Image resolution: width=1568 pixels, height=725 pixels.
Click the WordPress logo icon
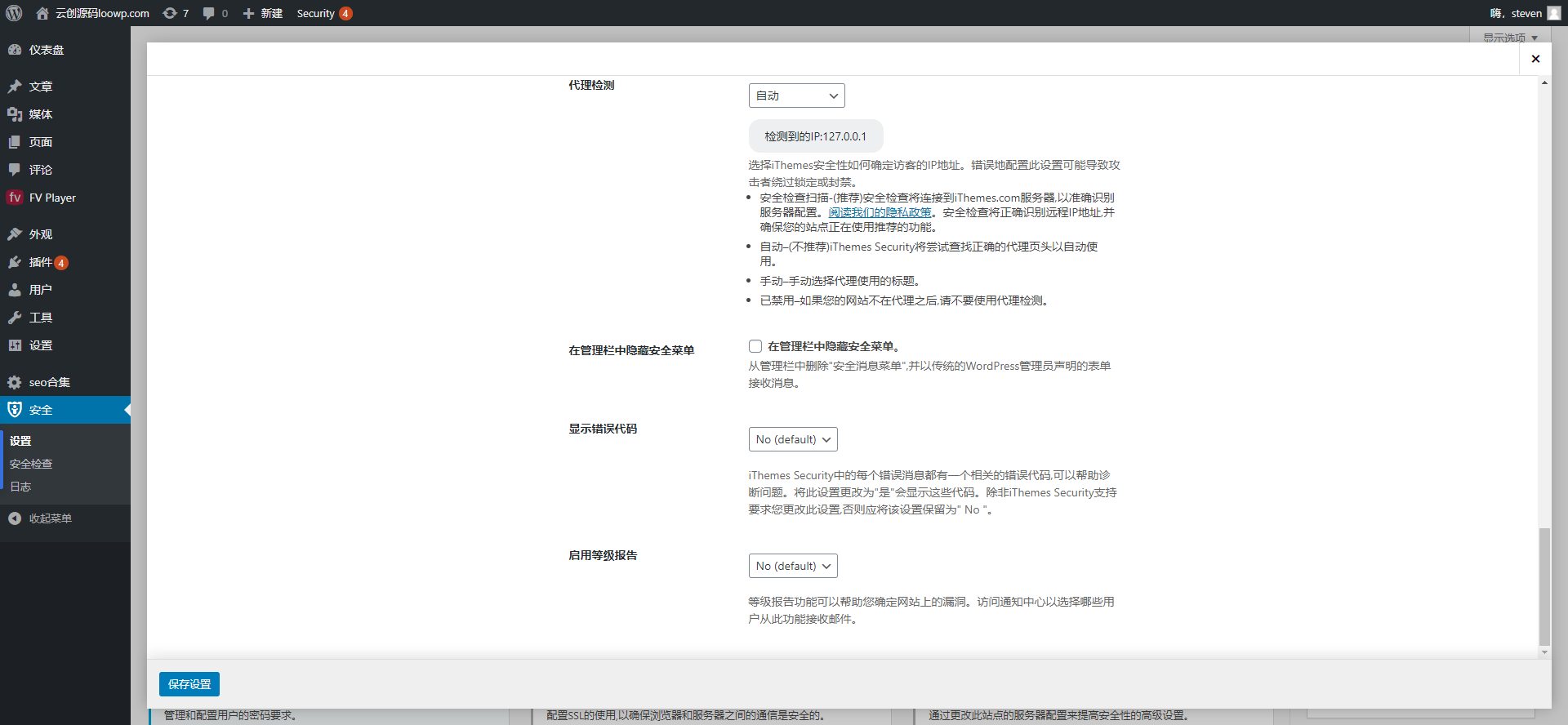(14, 13)
